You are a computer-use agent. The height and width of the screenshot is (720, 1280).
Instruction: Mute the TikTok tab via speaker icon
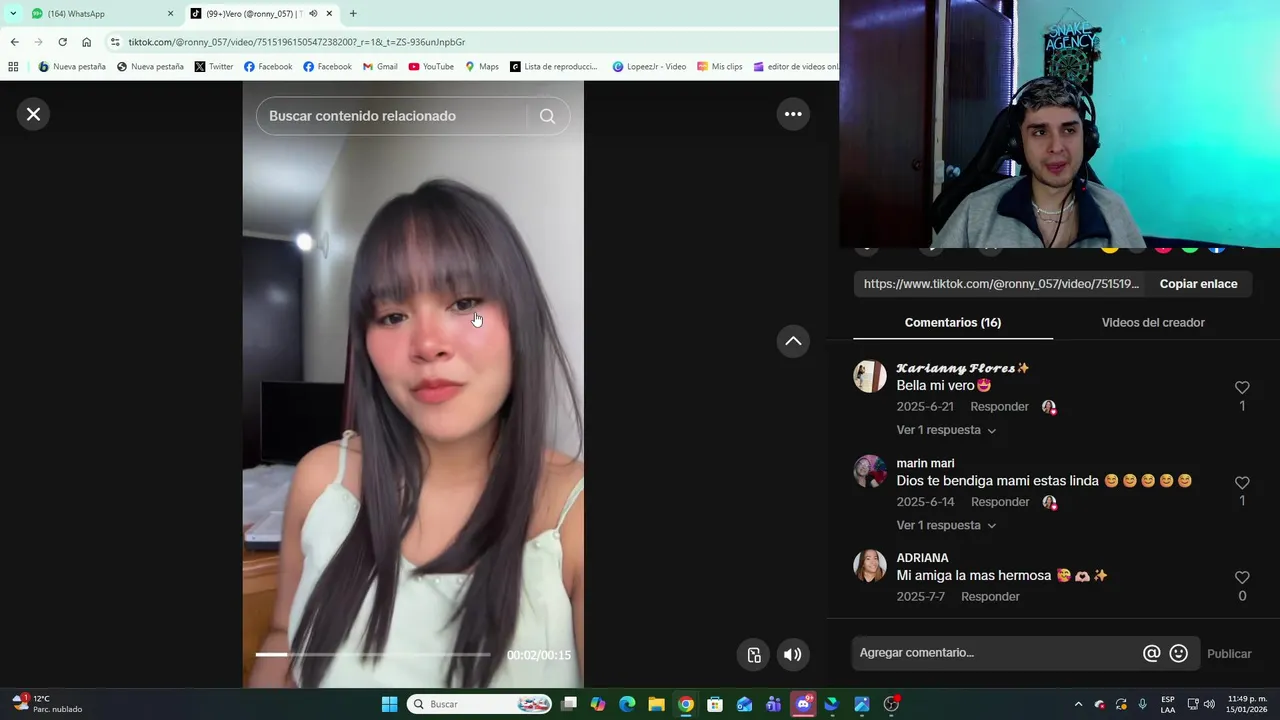pyautogui.click(x=313, y=14)
